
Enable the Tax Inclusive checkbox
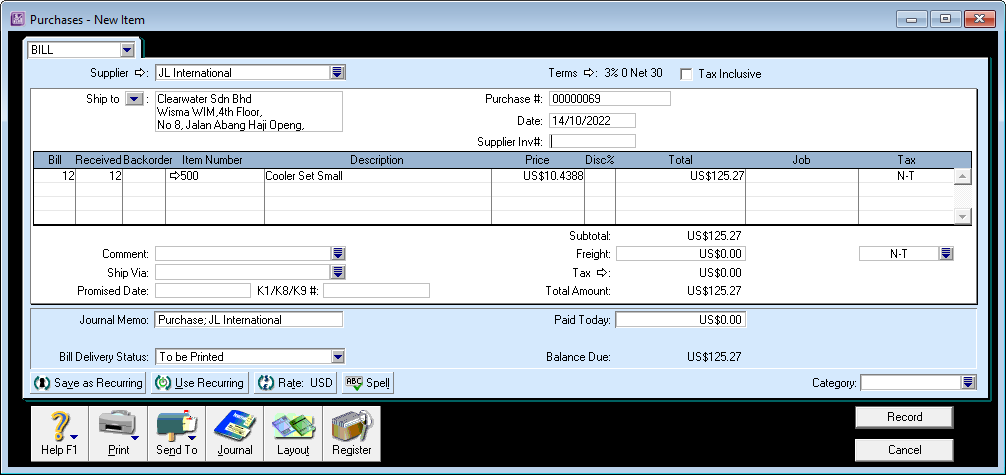687,74
